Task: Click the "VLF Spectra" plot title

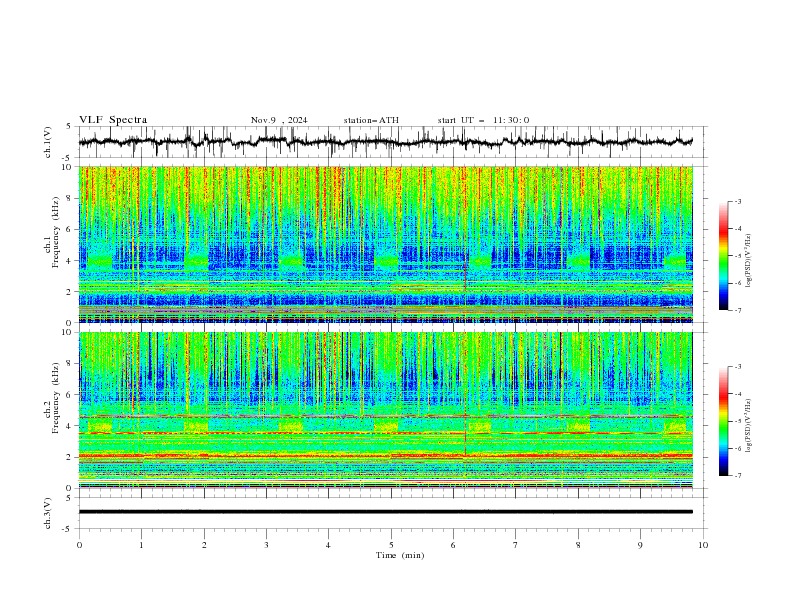Action: [x=113, y=120]
